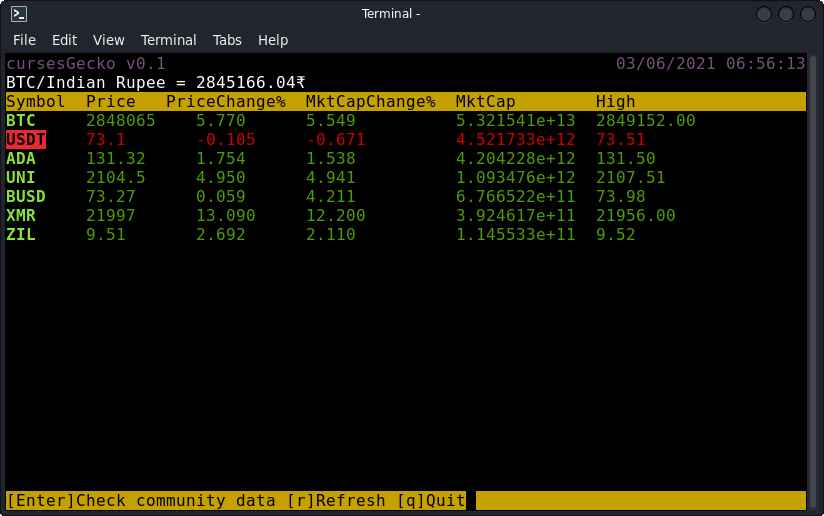
Task: Click XMR high value 21956.00
Action: 635,215
